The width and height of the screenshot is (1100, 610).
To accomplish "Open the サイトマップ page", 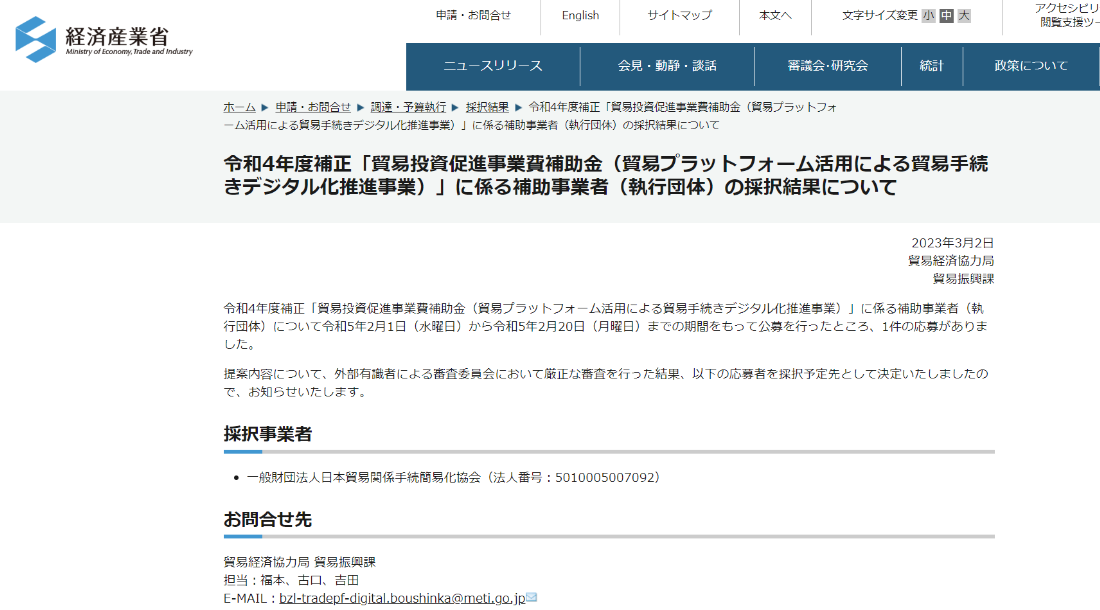I will click(679, 15).
